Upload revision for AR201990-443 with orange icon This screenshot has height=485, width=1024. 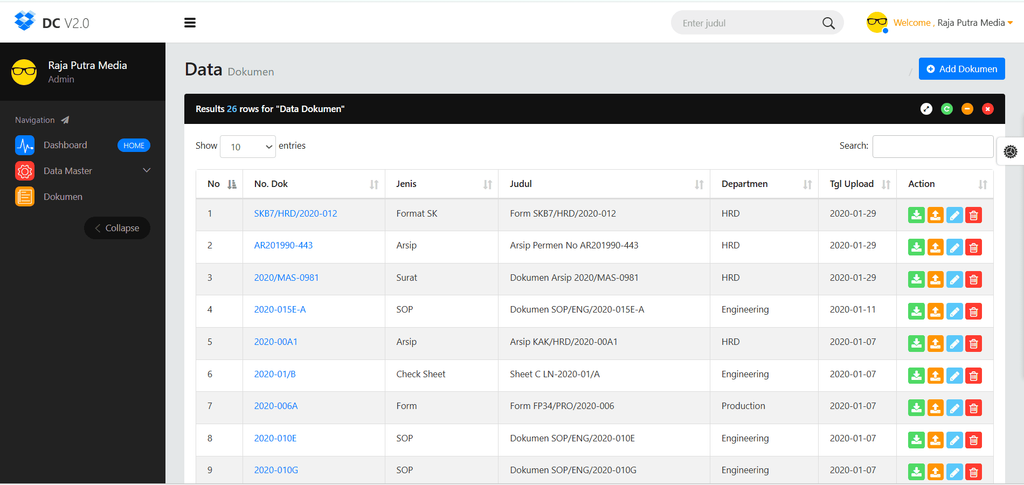point(935,247)
